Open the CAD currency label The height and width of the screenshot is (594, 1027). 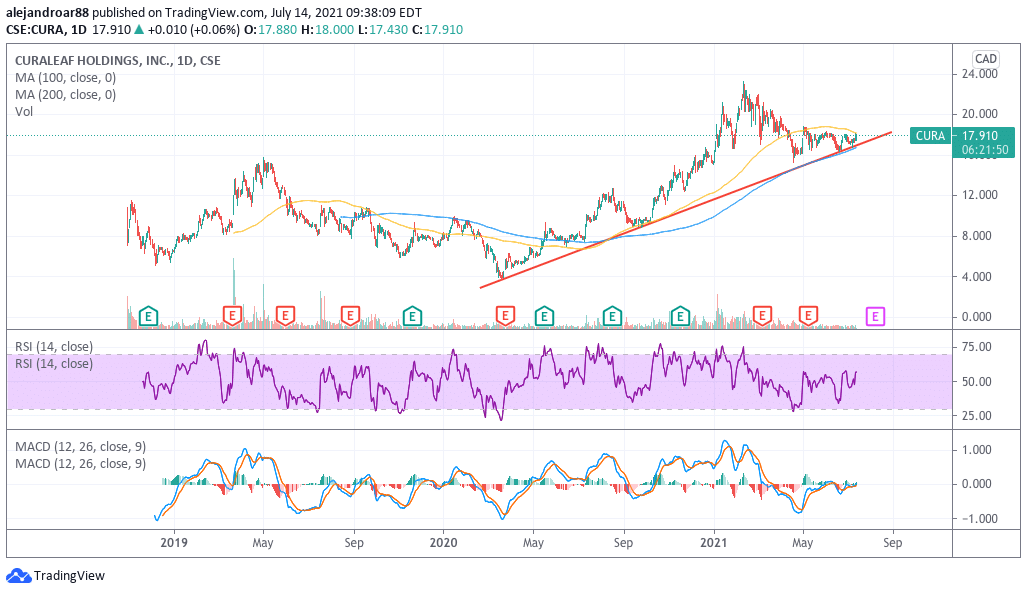coord(986,59)
